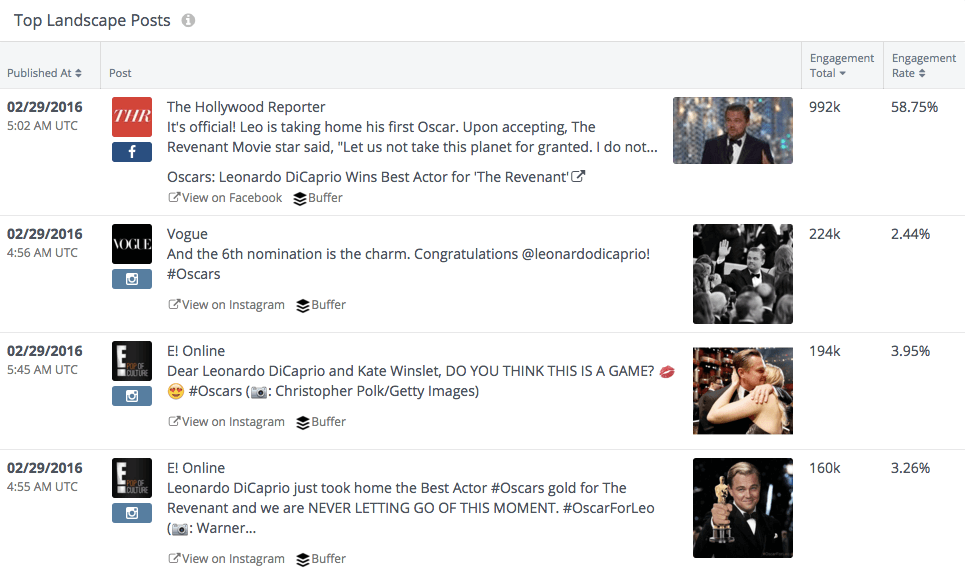This screenshot has height=572, width=965.
Task: Click The Hollywood Reporter name
Action: point(246,107)
